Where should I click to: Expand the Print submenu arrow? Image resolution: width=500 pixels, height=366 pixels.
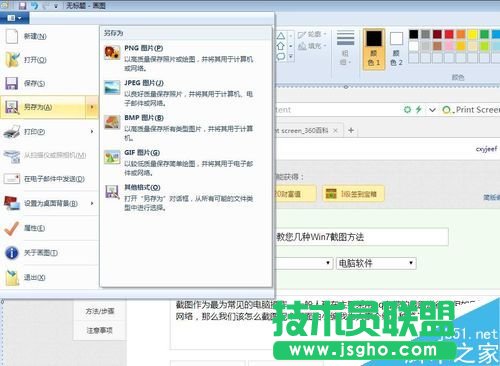click(x=92, y=132)
